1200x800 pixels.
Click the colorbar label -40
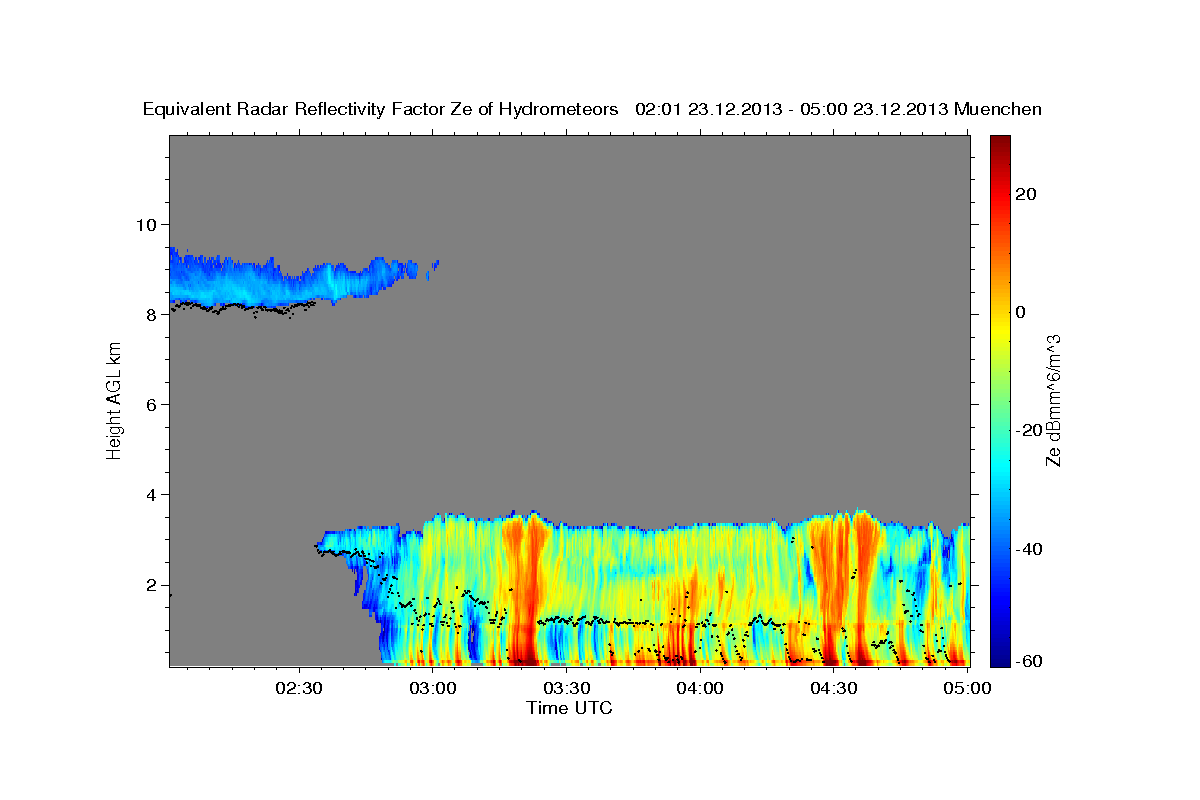pyautogui.click(x=1029, y=548)
